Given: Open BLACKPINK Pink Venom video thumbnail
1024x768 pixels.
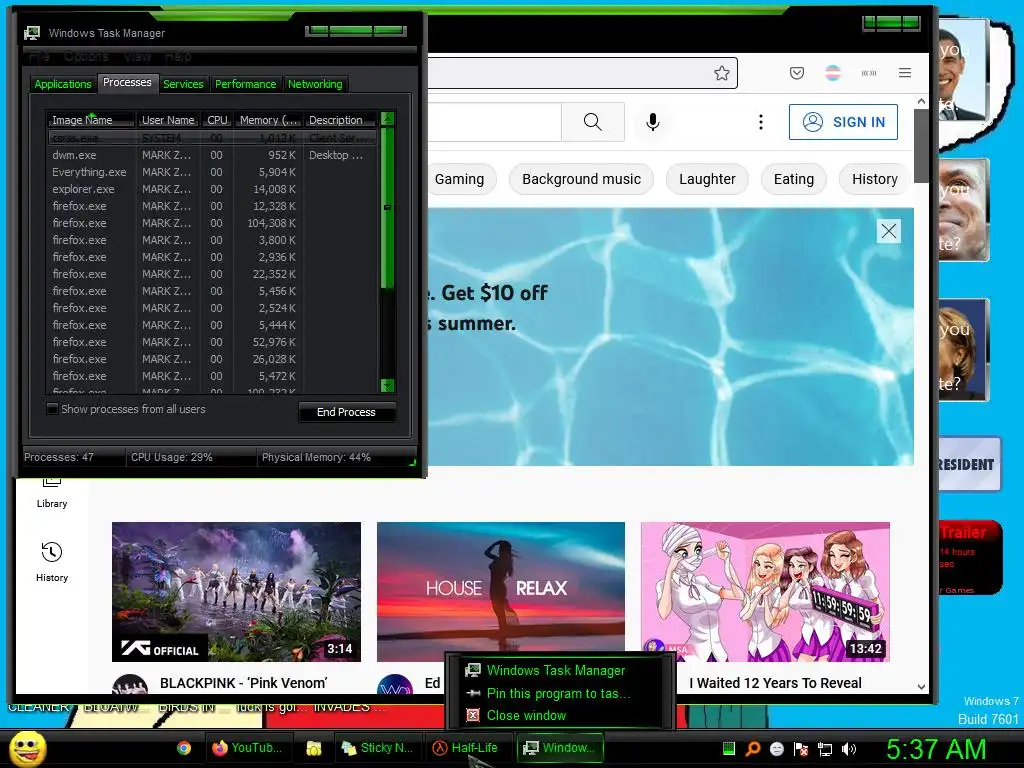Looking at the screenshot, I should click(x=236, y=592).
